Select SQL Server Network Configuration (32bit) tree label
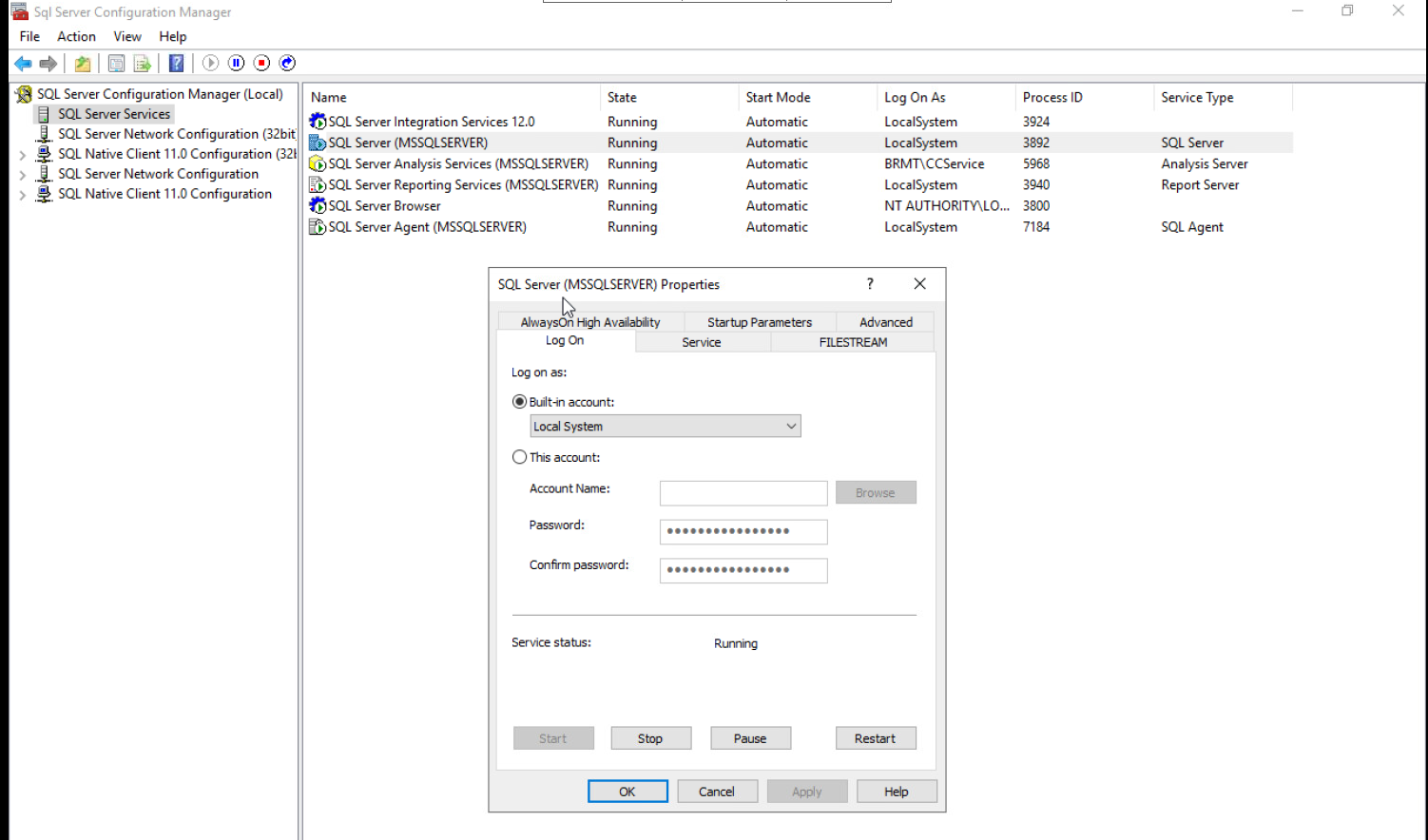Viewport: 1428px width, 840px height. (177, 134)
